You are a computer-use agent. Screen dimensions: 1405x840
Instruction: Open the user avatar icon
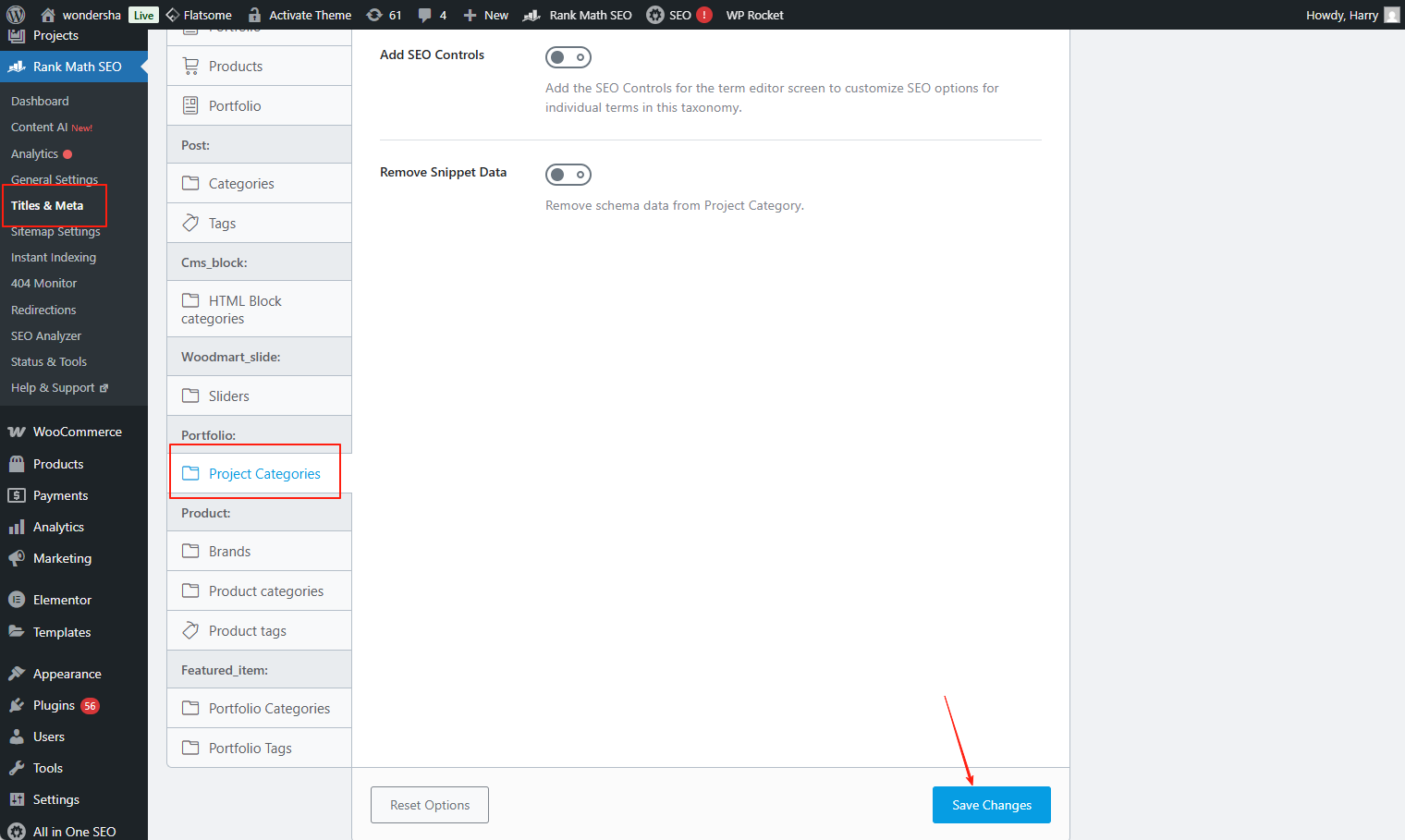(x=1392, y=15)
